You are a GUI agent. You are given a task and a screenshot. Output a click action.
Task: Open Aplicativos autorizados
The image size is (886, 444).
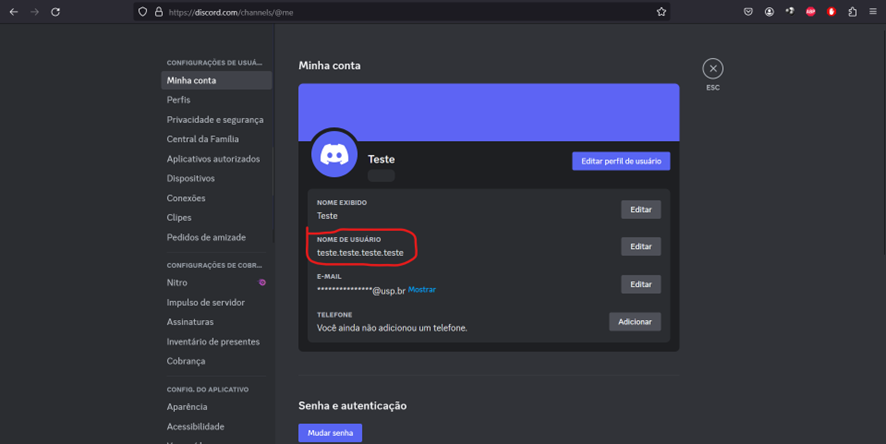(216, 159)
